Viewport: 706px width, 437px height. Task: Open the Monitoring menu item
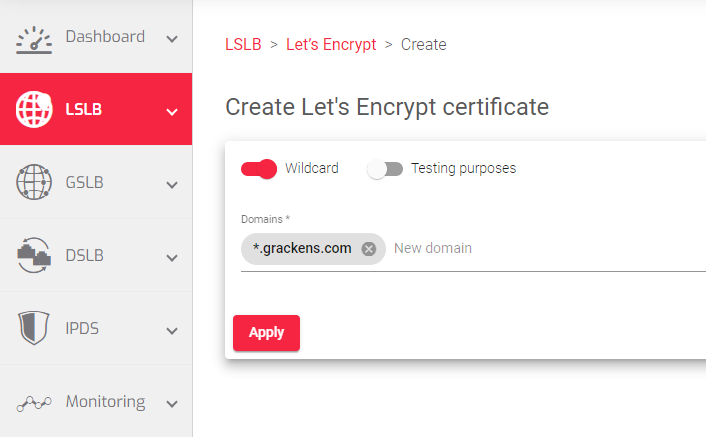point(96,401)
